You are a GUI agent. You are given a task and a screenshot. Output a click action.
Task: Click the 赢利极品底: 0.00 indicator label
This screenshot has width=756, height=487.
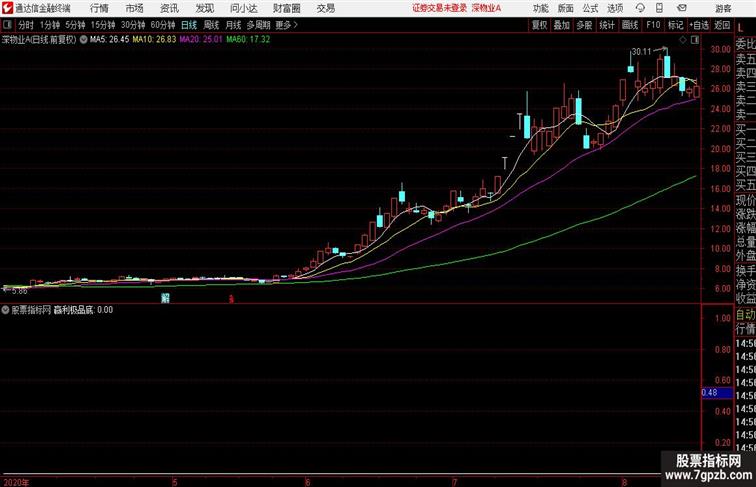point(83,310)
